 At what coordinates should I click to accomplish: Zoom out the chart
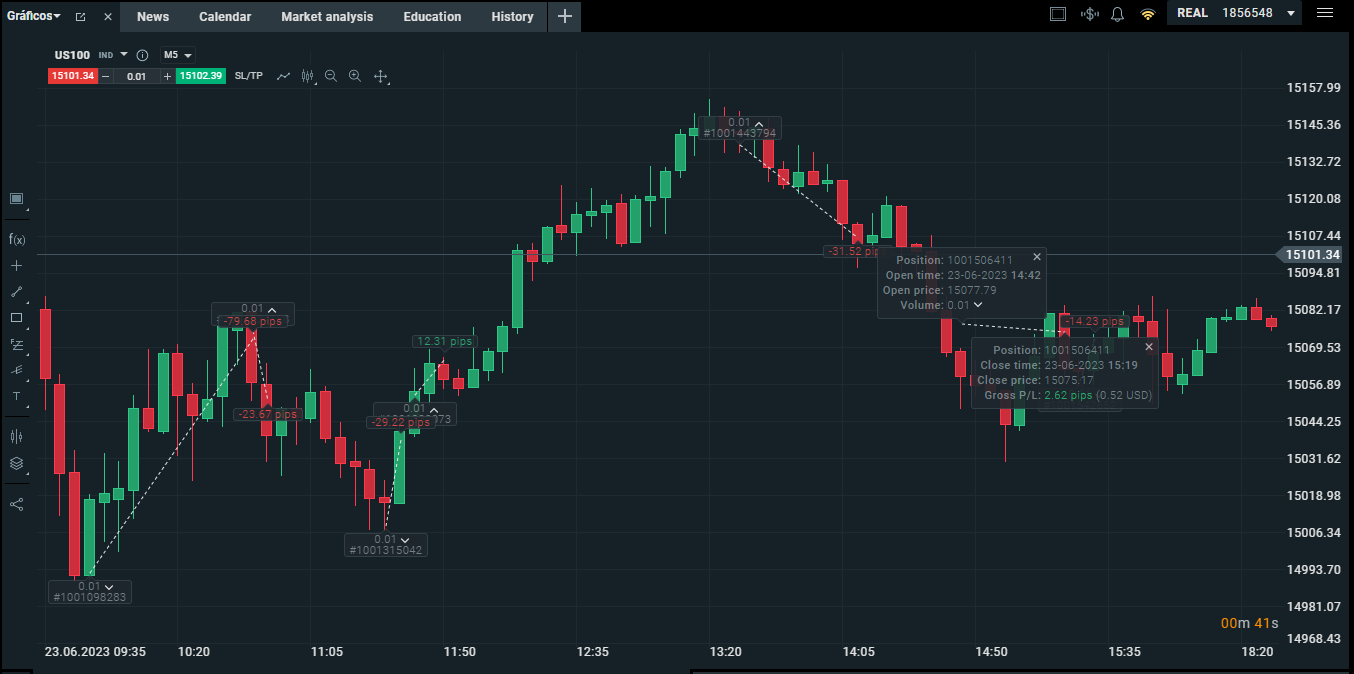pos(331,76)
